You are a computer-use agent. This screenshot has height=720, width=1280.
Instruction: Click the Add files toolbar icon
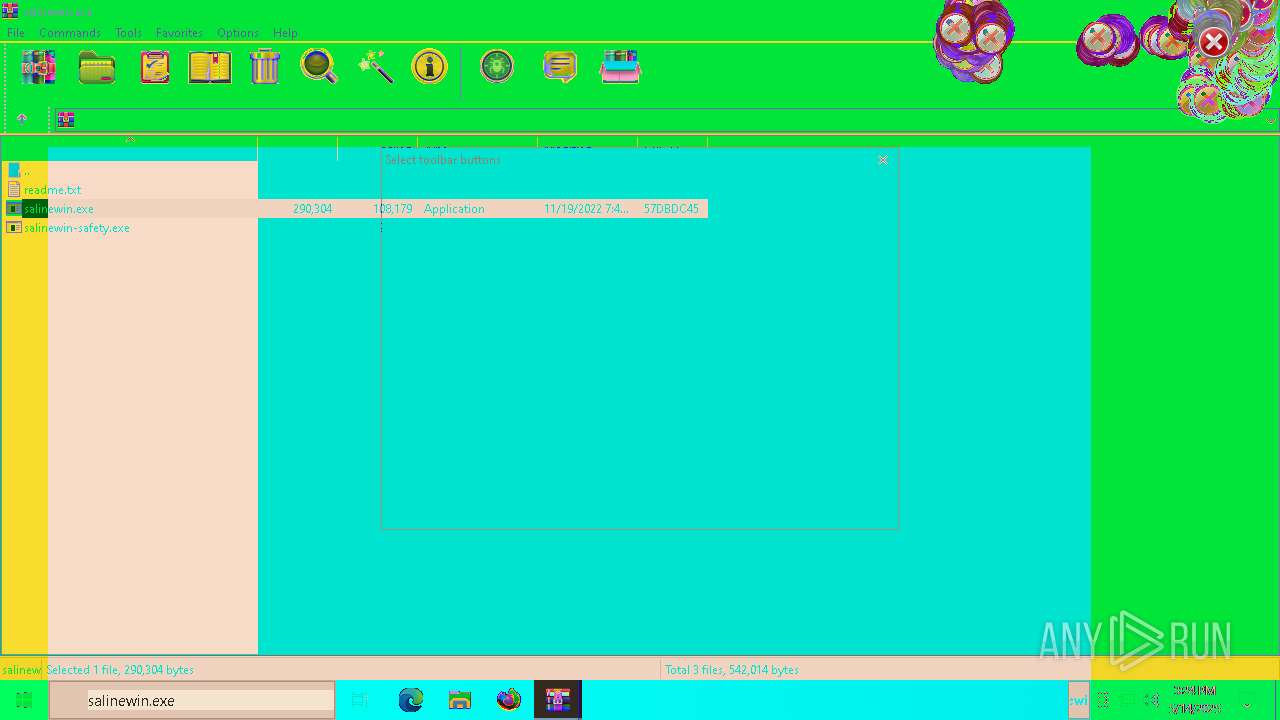[38, 67]
